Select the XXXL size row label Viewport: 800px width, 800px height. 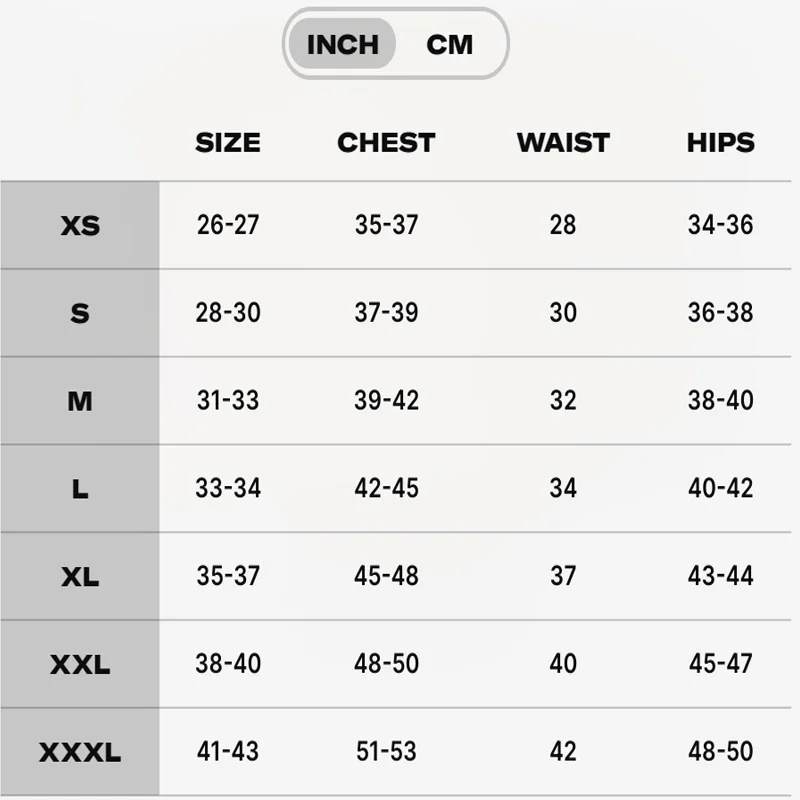[80, 752]
